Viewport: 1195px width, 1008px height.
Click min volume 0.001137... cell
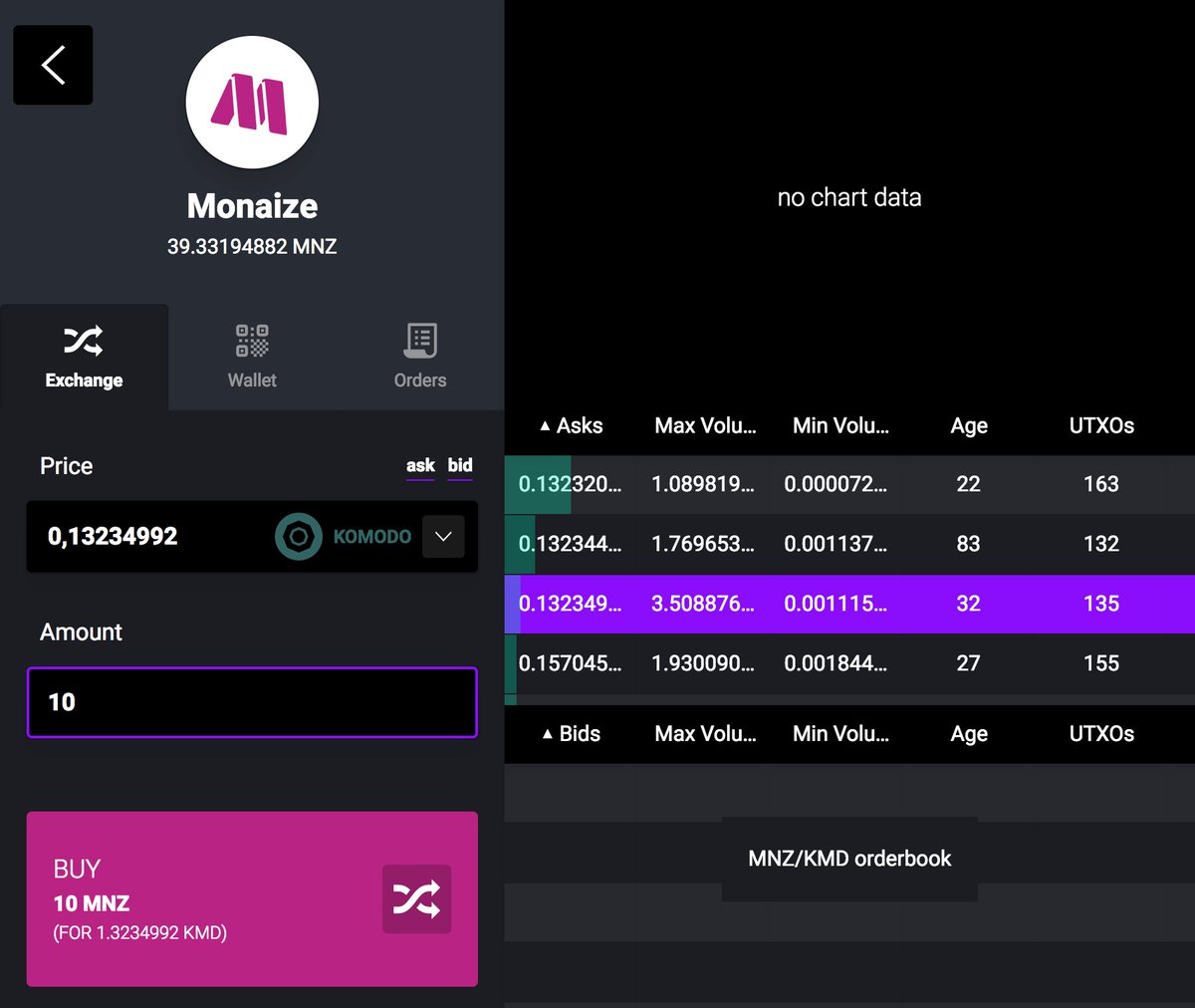click(836, 544)
